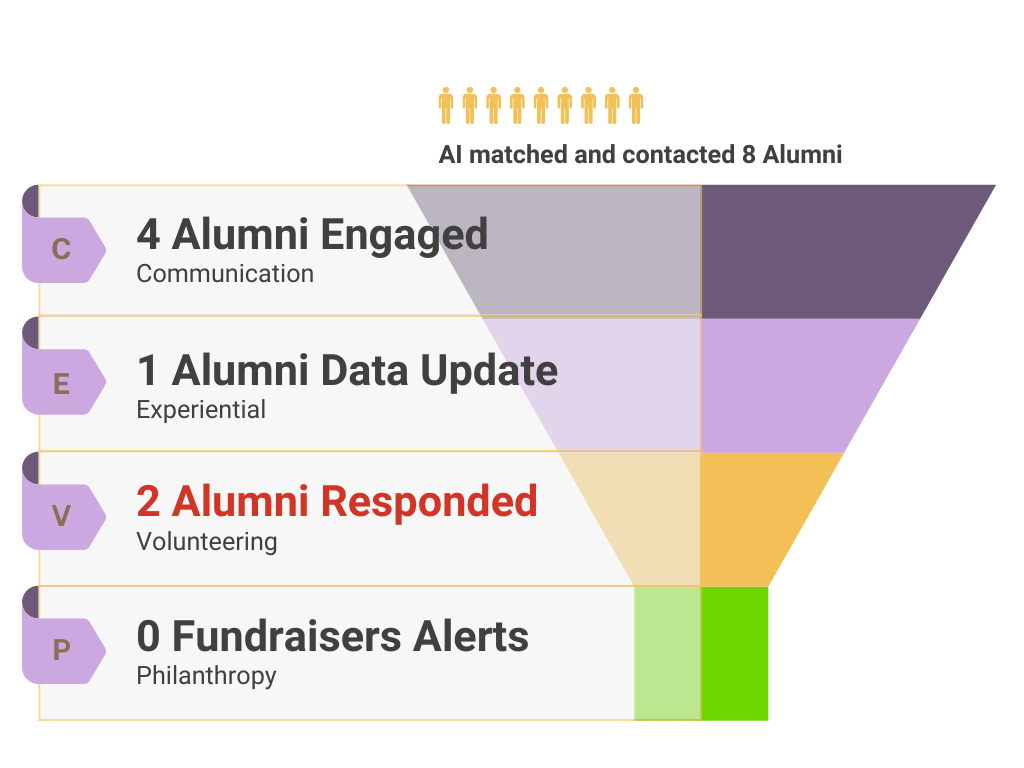
Task: Click the Communication subtitle
Action: 225,274
